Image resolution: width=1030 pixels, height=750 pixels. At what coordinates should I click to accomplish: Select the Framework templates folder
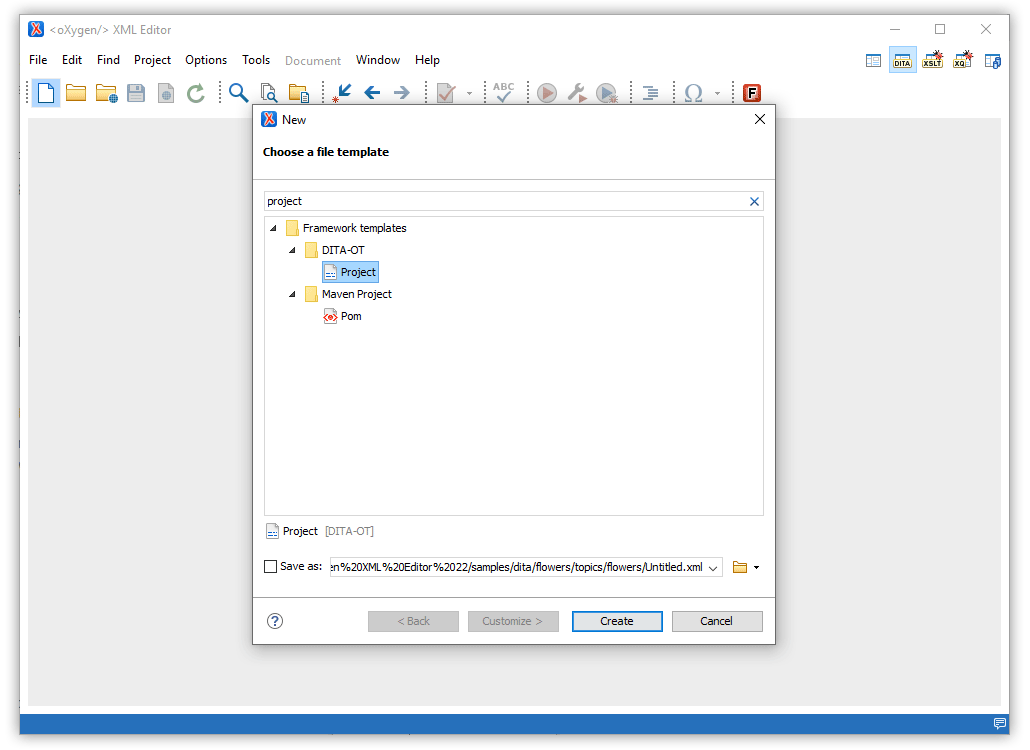point(346,228)
